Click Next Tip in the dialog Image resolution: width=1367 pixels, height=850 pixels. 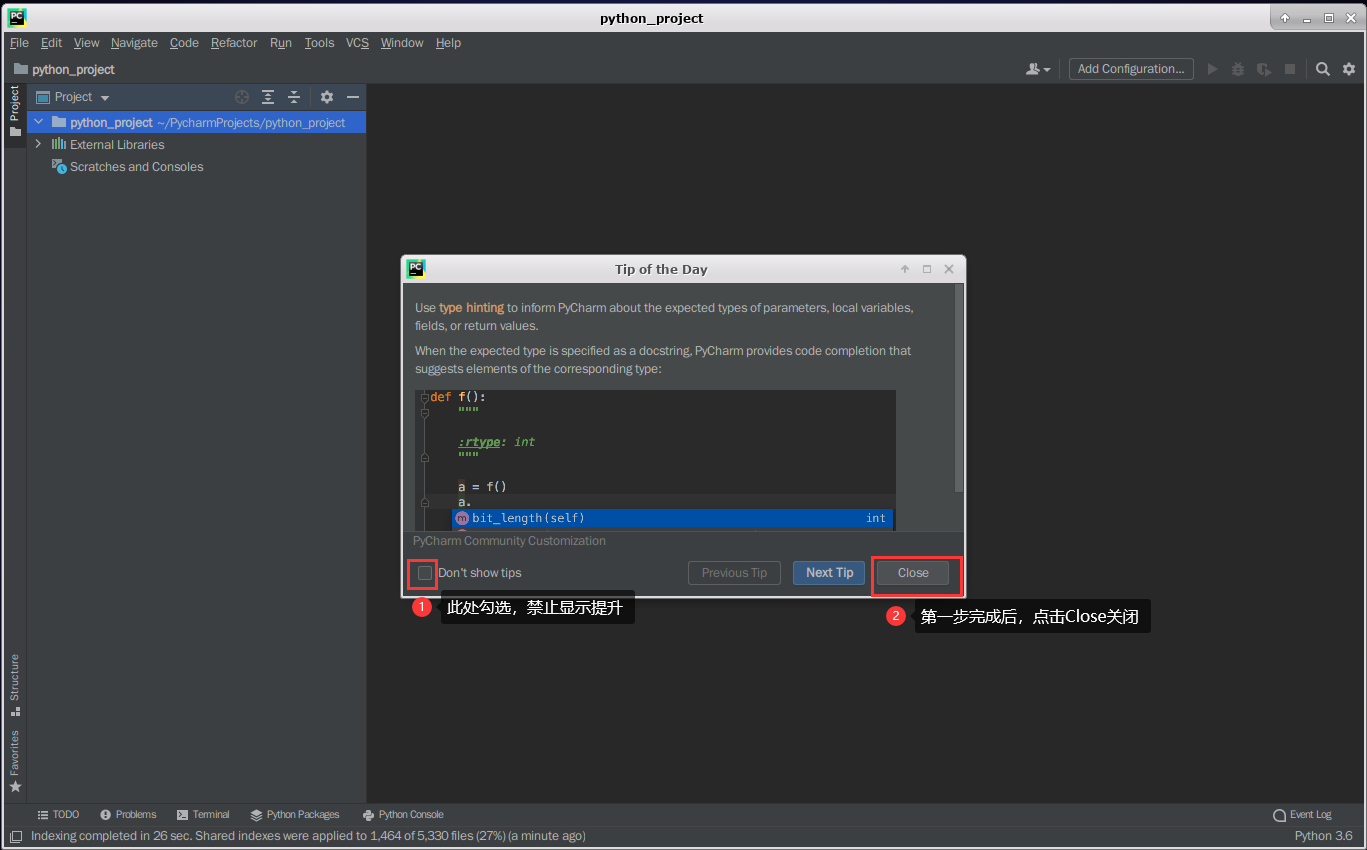[x=829, y=573]
